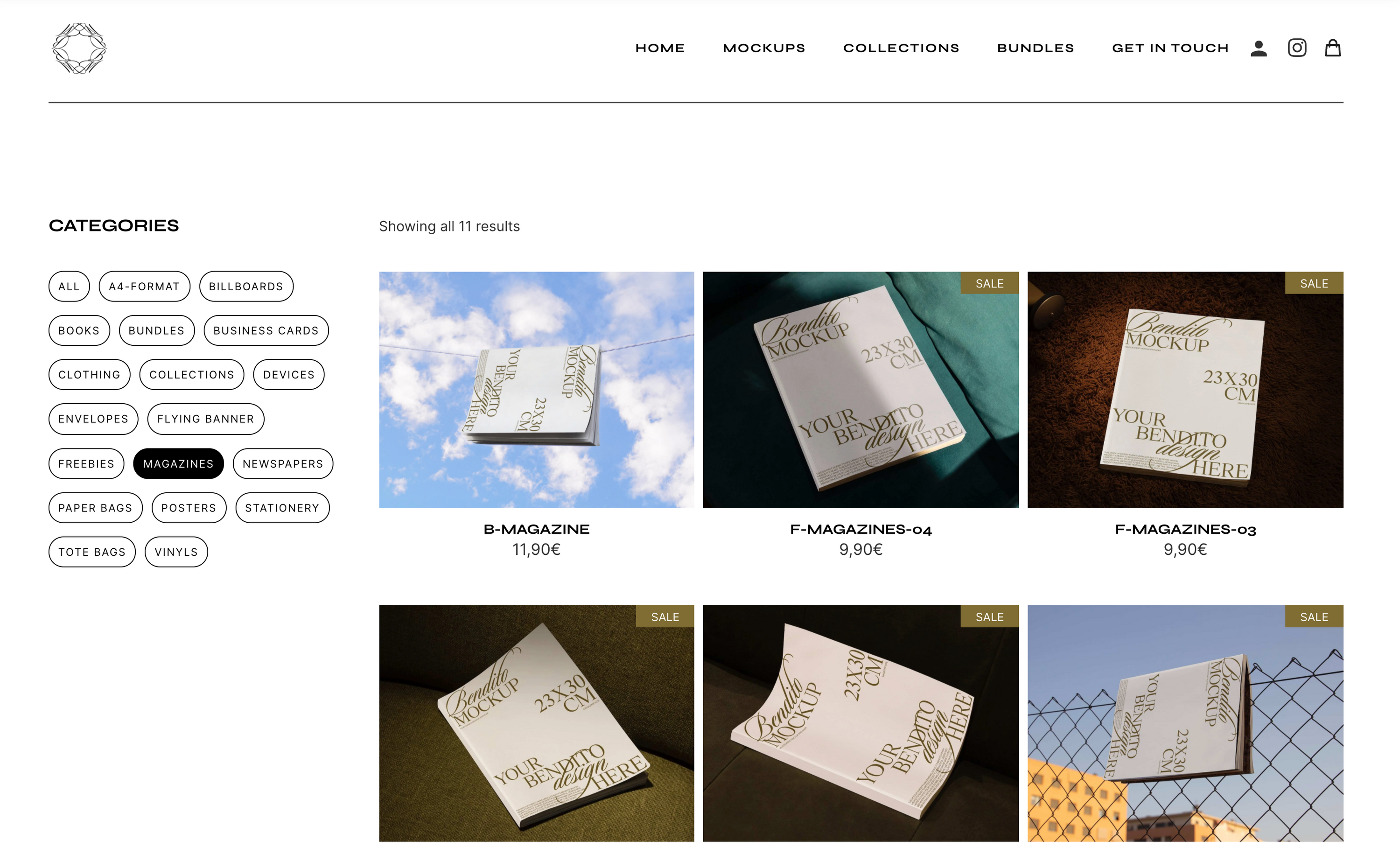Image resolution: width=1400 pixels, height=847 pixels.
Task: Filter by Business Cards category
Action: tap(266, 330)
